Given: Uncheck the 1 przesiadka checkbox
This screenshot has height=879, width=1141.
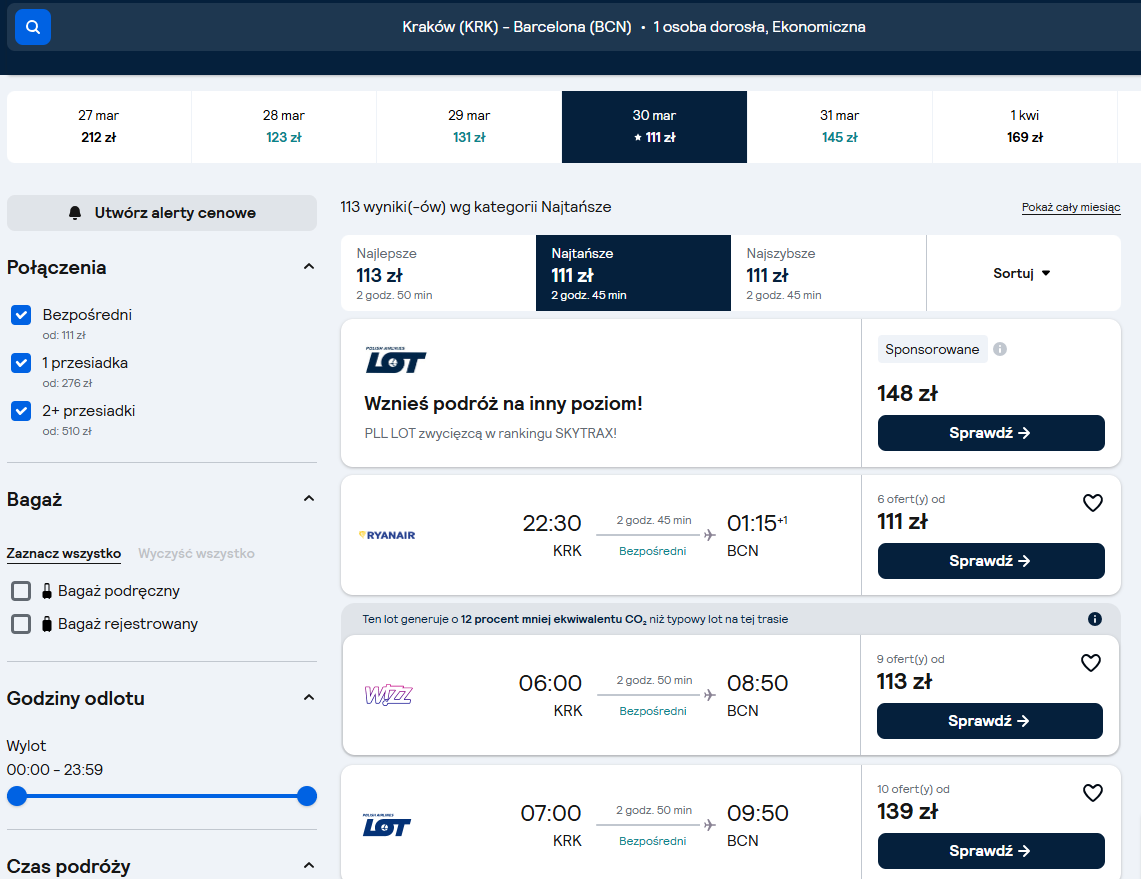Looking at the screenshot, I should (x=21, y=363).
